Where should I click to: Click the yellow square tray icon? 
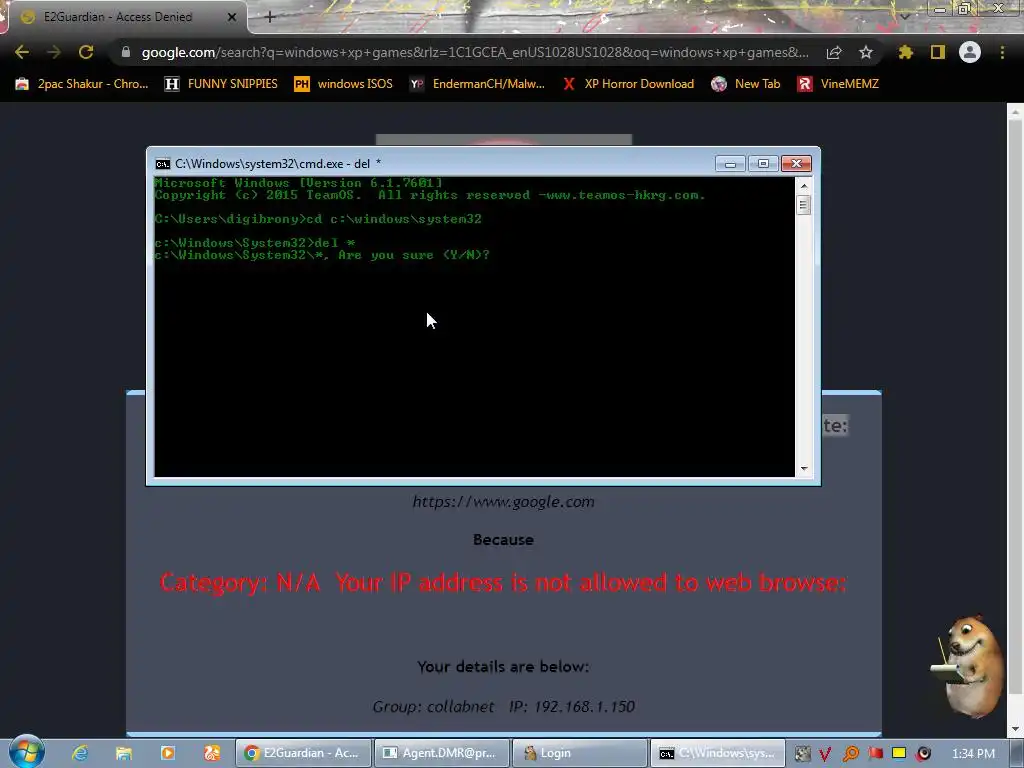coord(899,753)
